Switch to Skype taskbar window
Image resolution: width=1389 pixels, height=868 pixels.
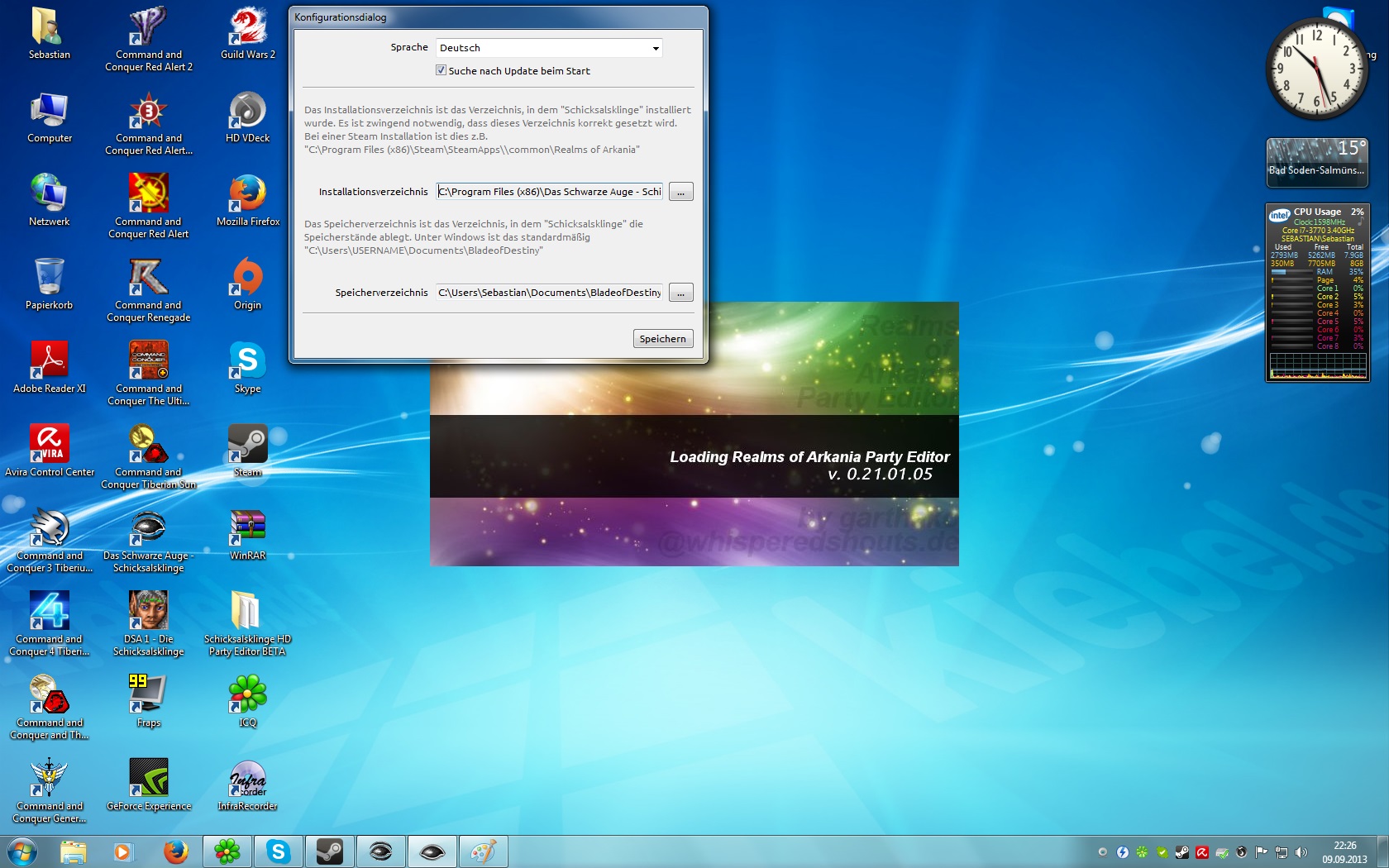[278, 851]
